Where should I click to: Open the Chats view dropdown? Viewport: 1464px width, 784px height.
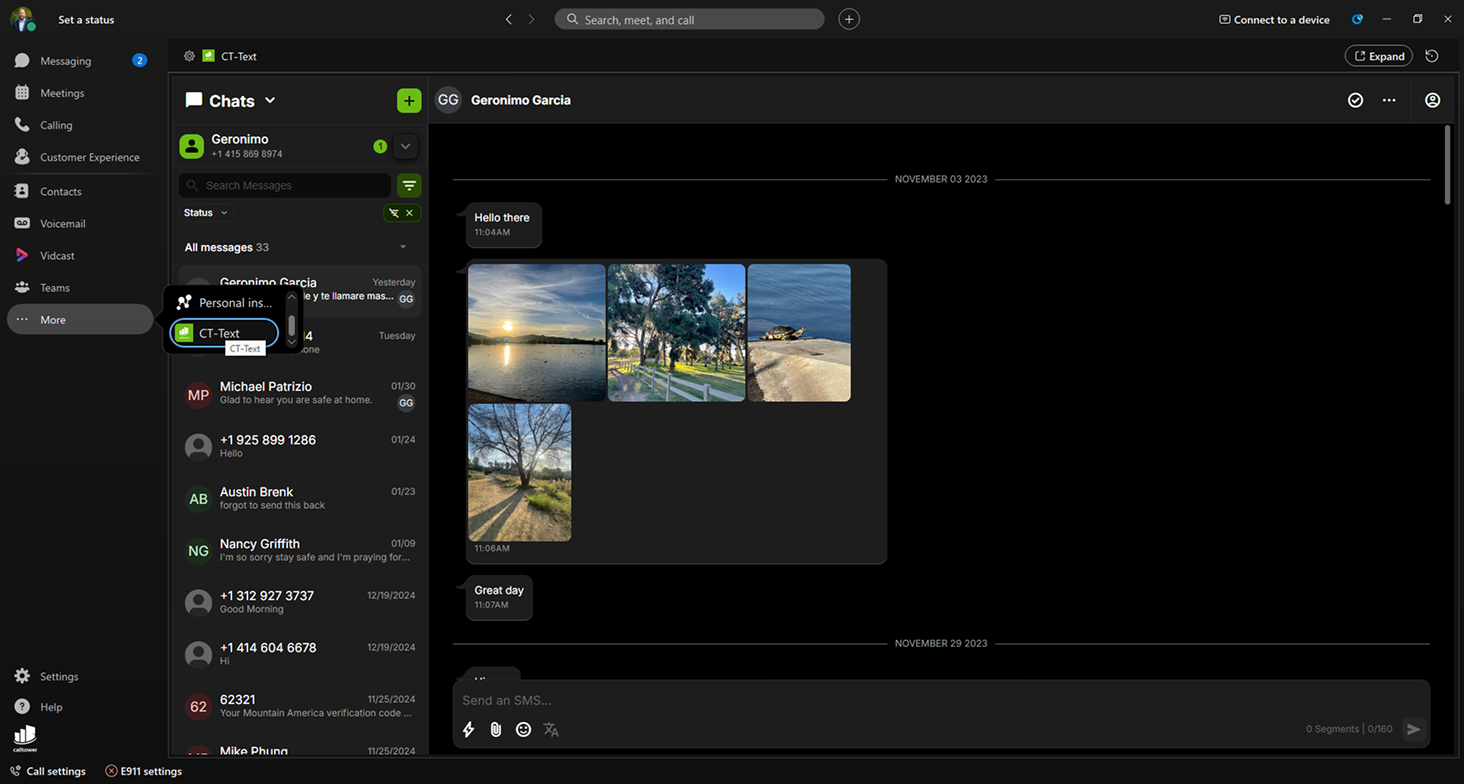click(x=270, y=101)
